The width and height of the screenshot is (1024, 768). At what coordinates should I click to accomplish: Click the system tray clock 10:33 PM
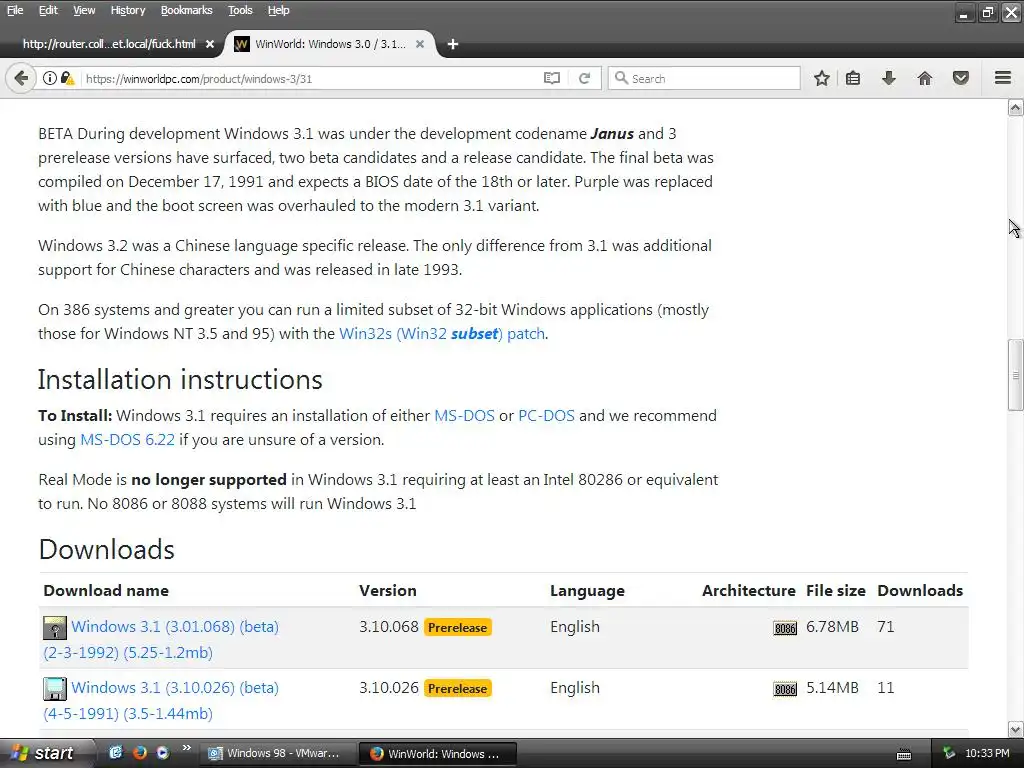987,754
